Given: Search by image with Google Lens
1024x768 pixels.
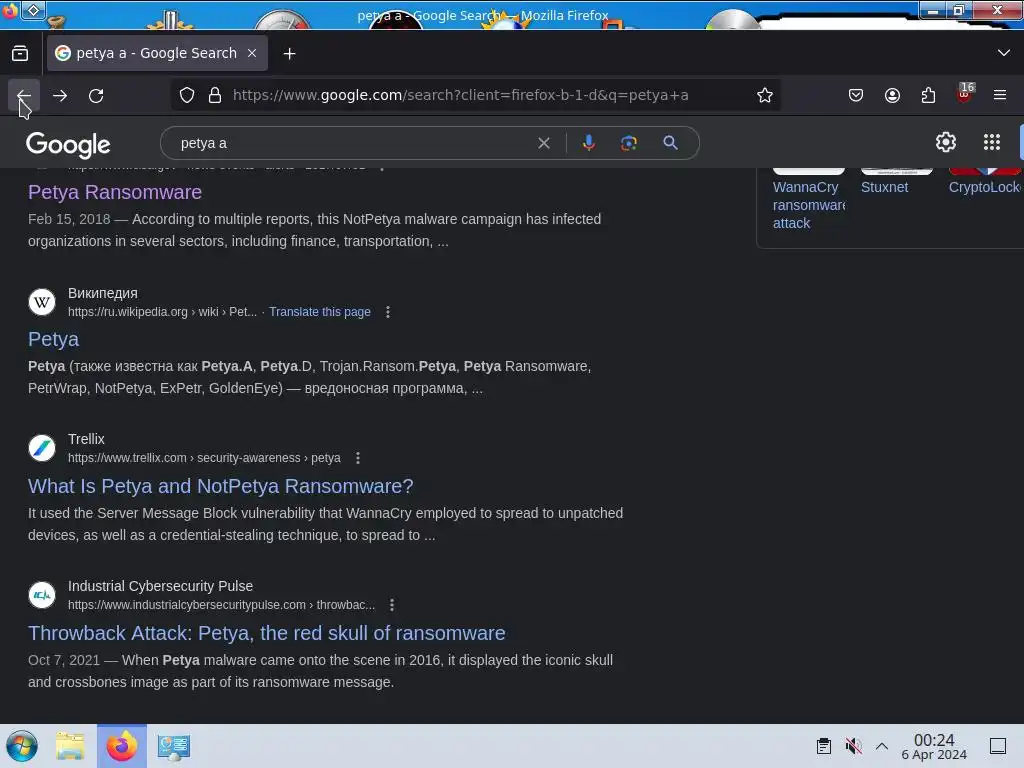Looking at the screenshot, I should [628, 143].
